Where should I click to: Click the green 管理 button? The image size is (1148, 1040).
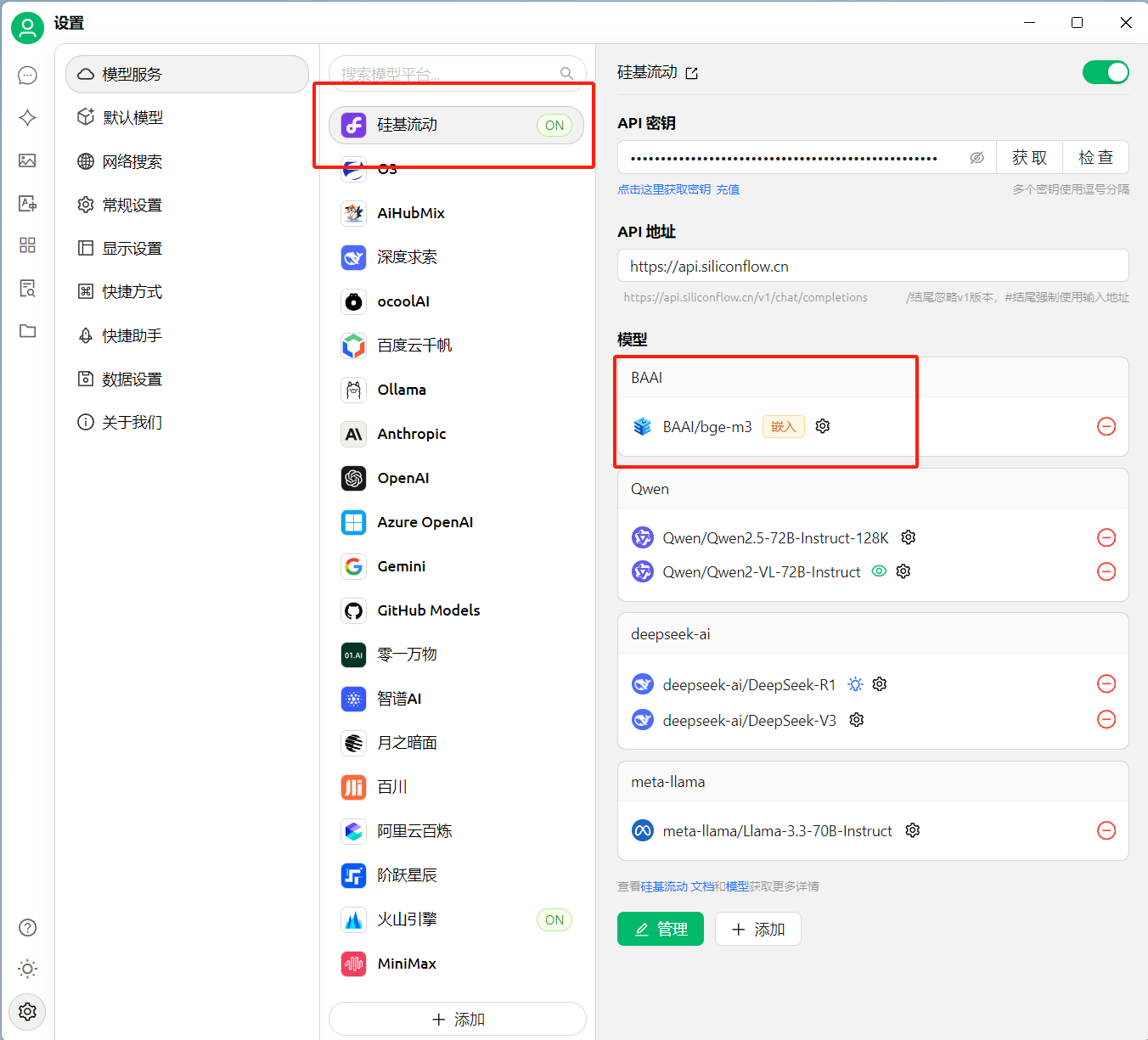tap(660, 929)
